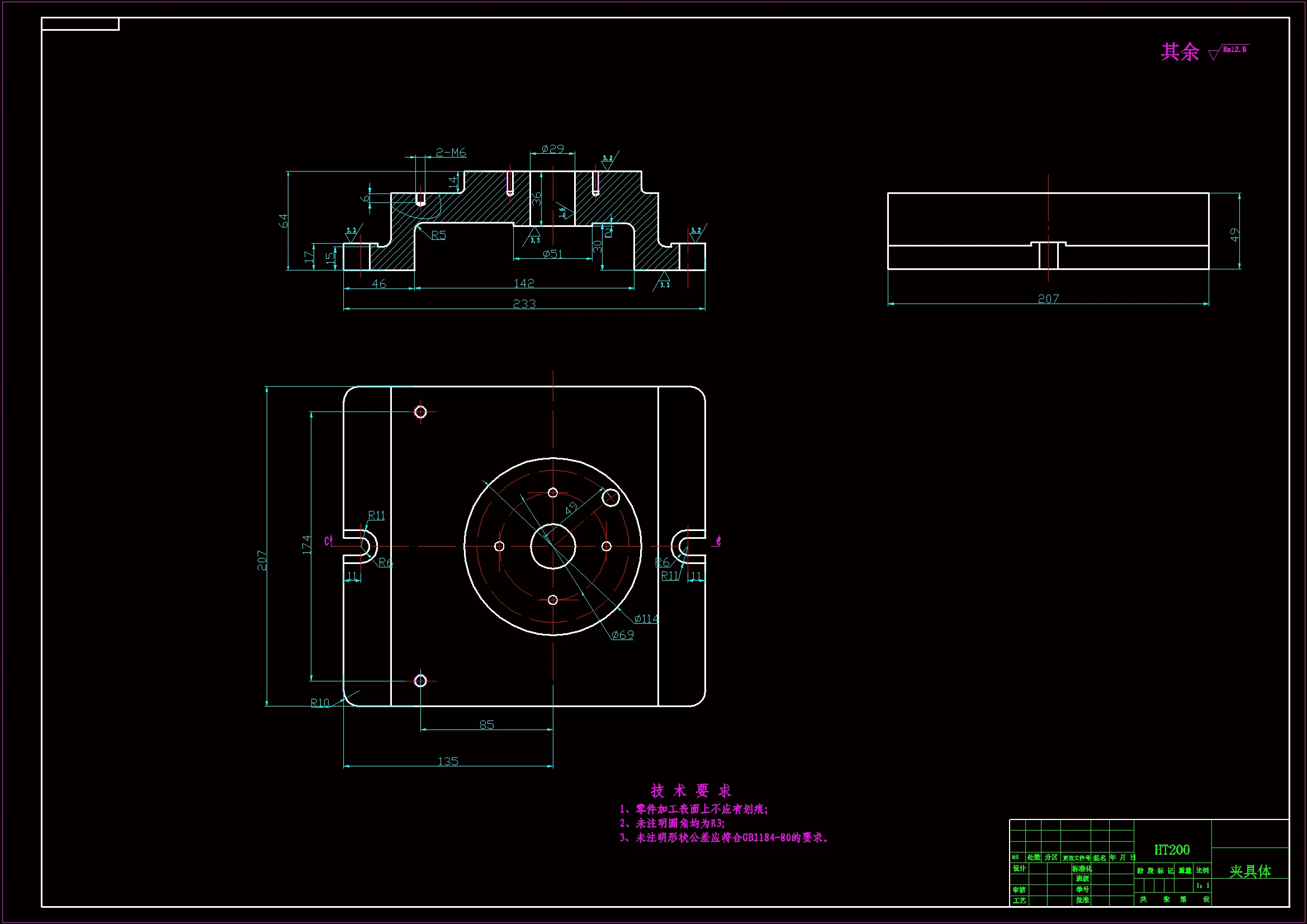Click the 207 dimension under side view
Screen dimensions: 1307x924
(x=1048, y=299)
